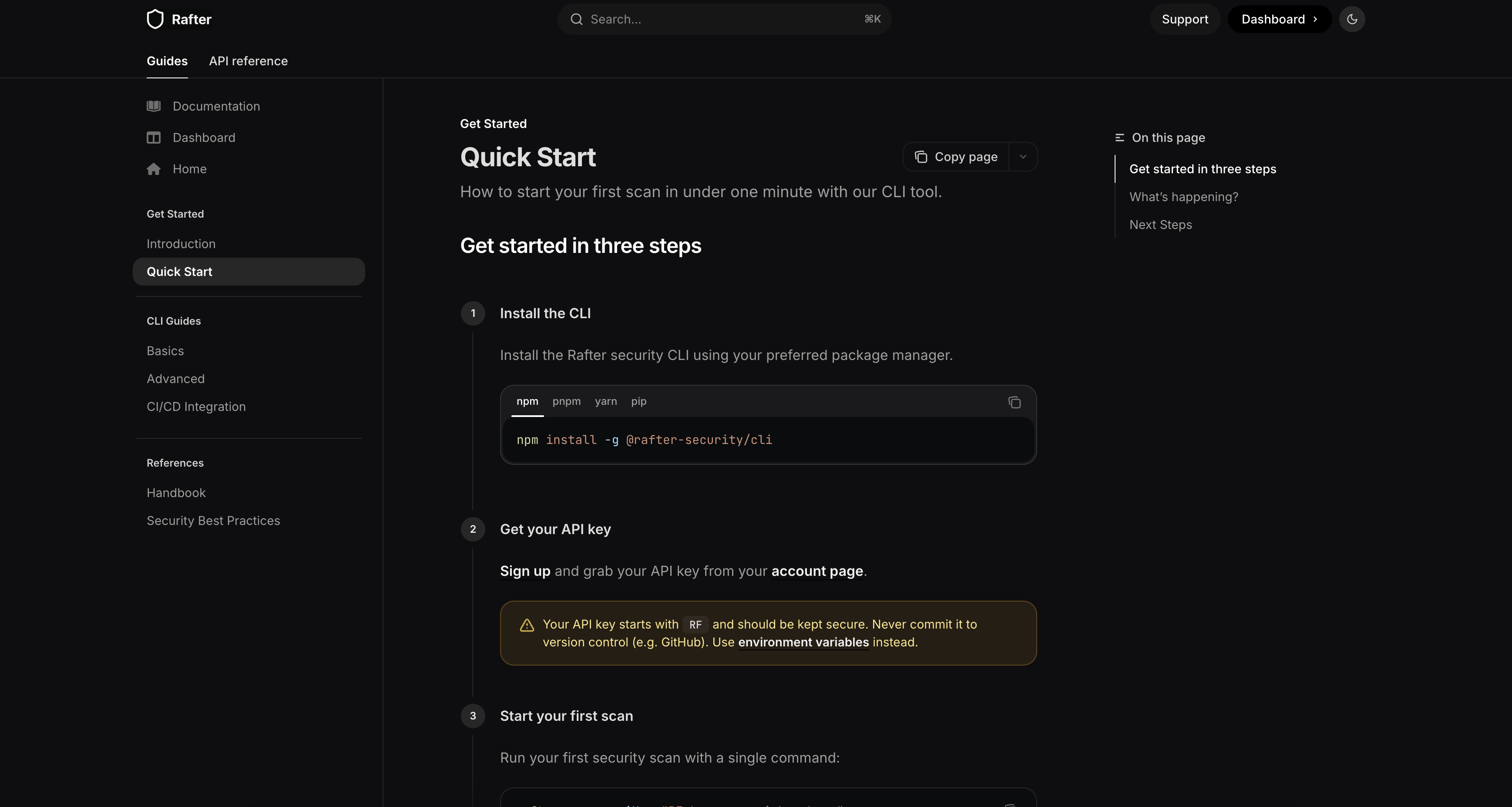Expand the Copy page dropdown arrow

click(1023, 157)
